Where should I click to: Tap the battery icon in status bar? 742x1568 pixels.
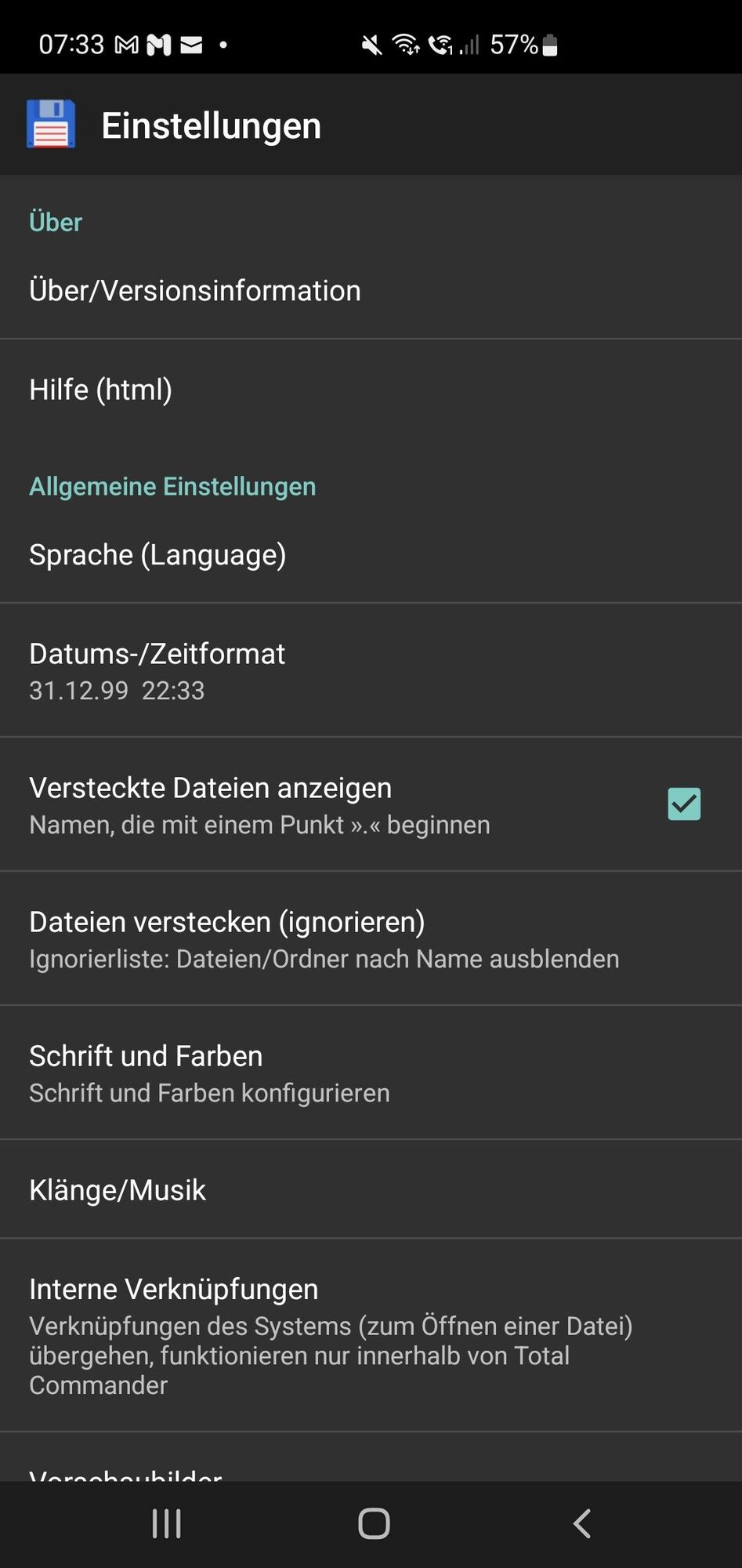pos(550,45)
